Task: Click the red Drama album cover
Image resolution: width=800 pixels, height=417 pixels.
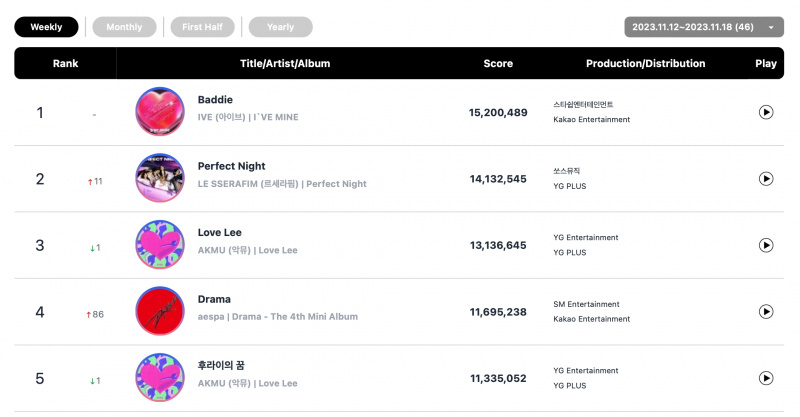Action: (x=160, y=311)
